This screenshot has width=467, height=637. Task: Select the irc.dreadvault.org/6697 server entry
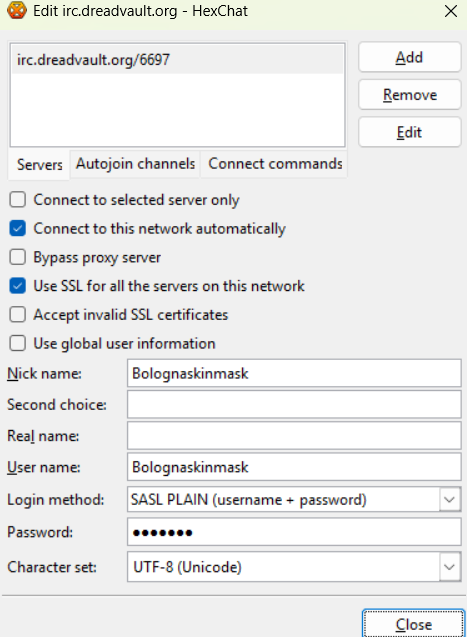pos(177,60)
